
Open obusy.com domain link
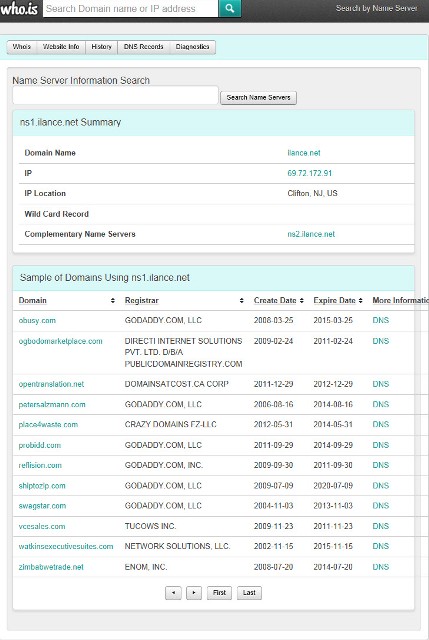tap(37, 320)
